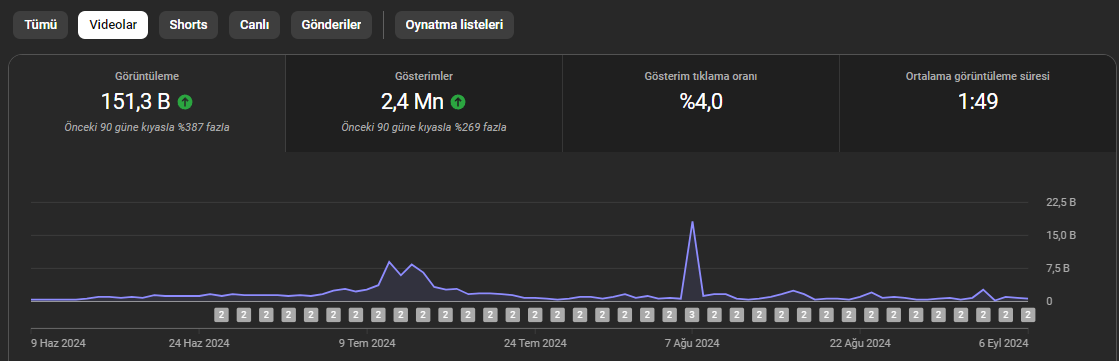Click the "%387 fazla" comparison text

(x=203, y=128)
